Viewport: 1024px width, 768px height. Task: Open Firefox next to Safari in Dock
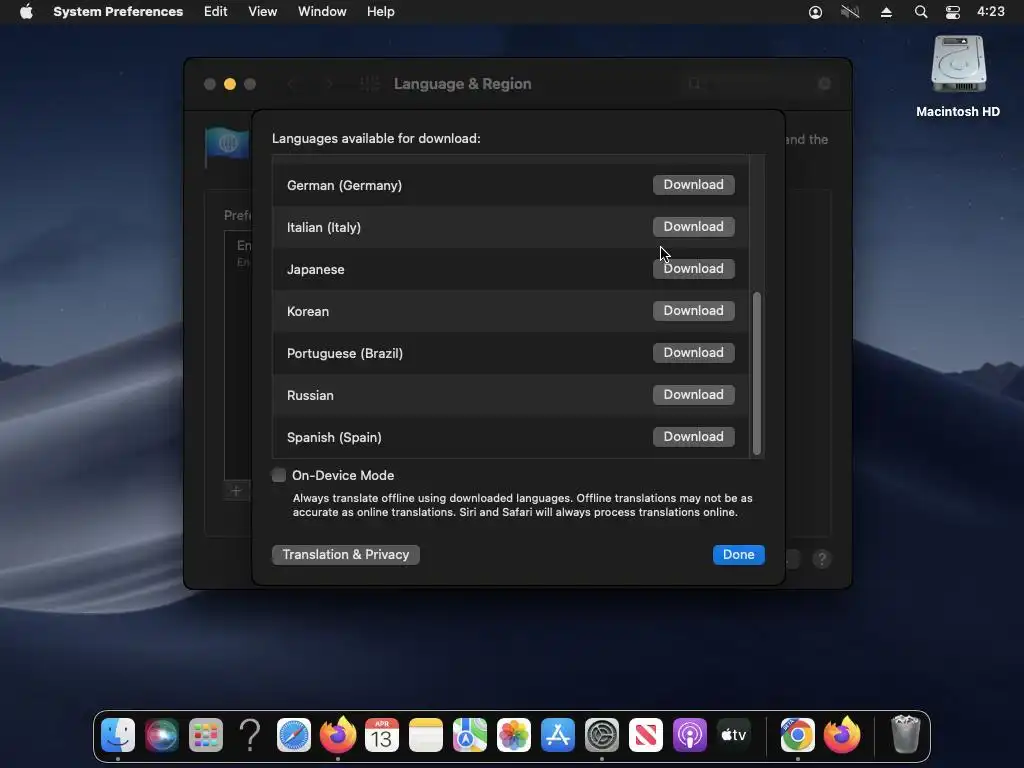tap(338, 735)
